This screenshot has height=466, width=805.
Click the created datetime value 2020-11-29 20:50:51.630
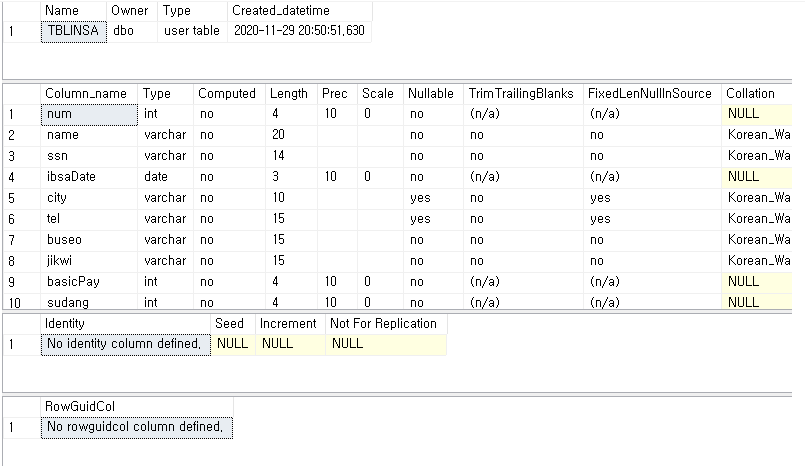pos(299,32)
